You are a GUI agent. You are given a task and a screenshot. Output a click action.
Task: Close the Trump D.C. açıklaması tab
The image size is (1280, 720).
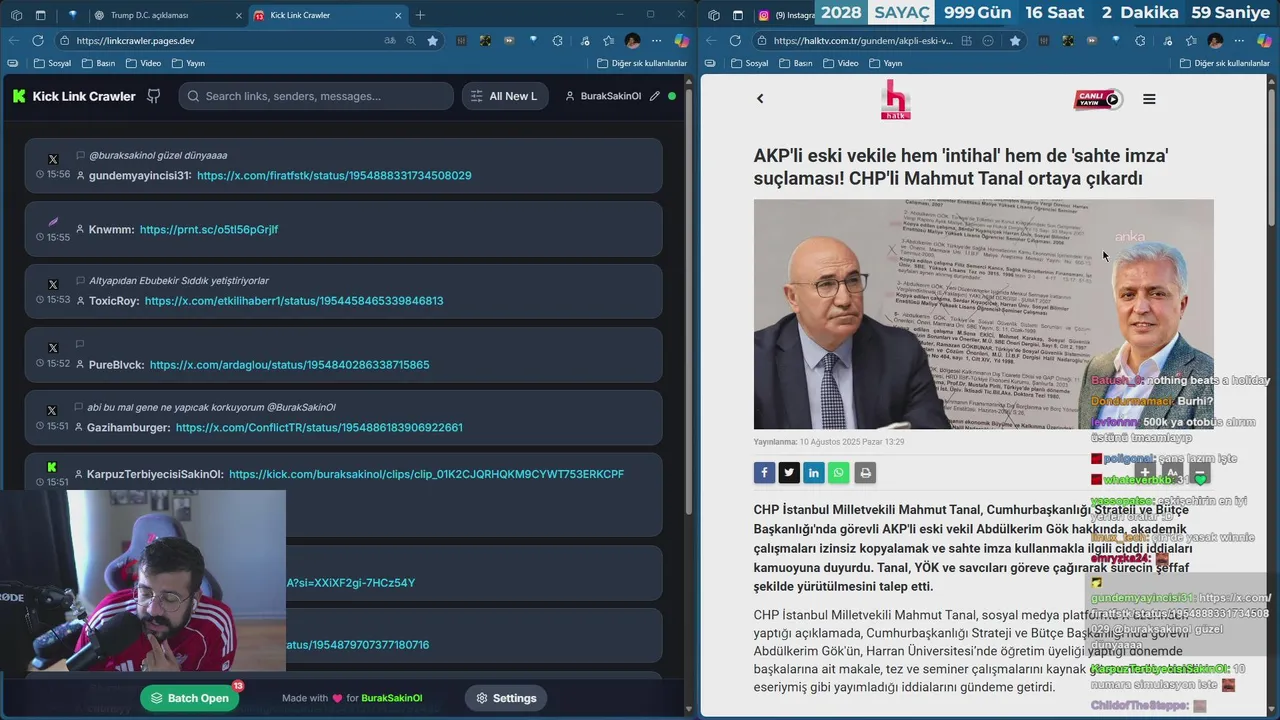[238, 15]
